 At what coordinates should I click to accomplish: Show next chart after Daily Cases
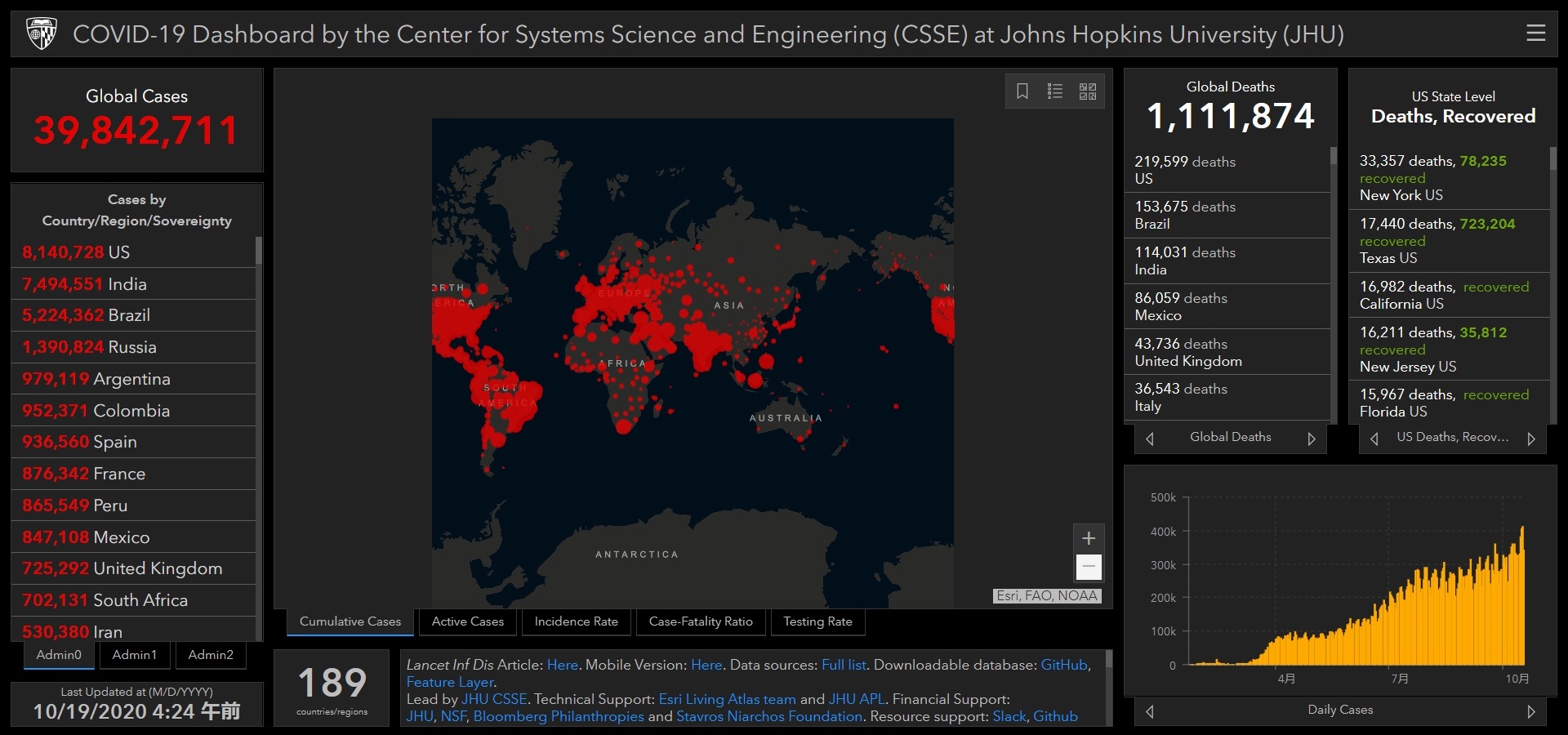1531,711
